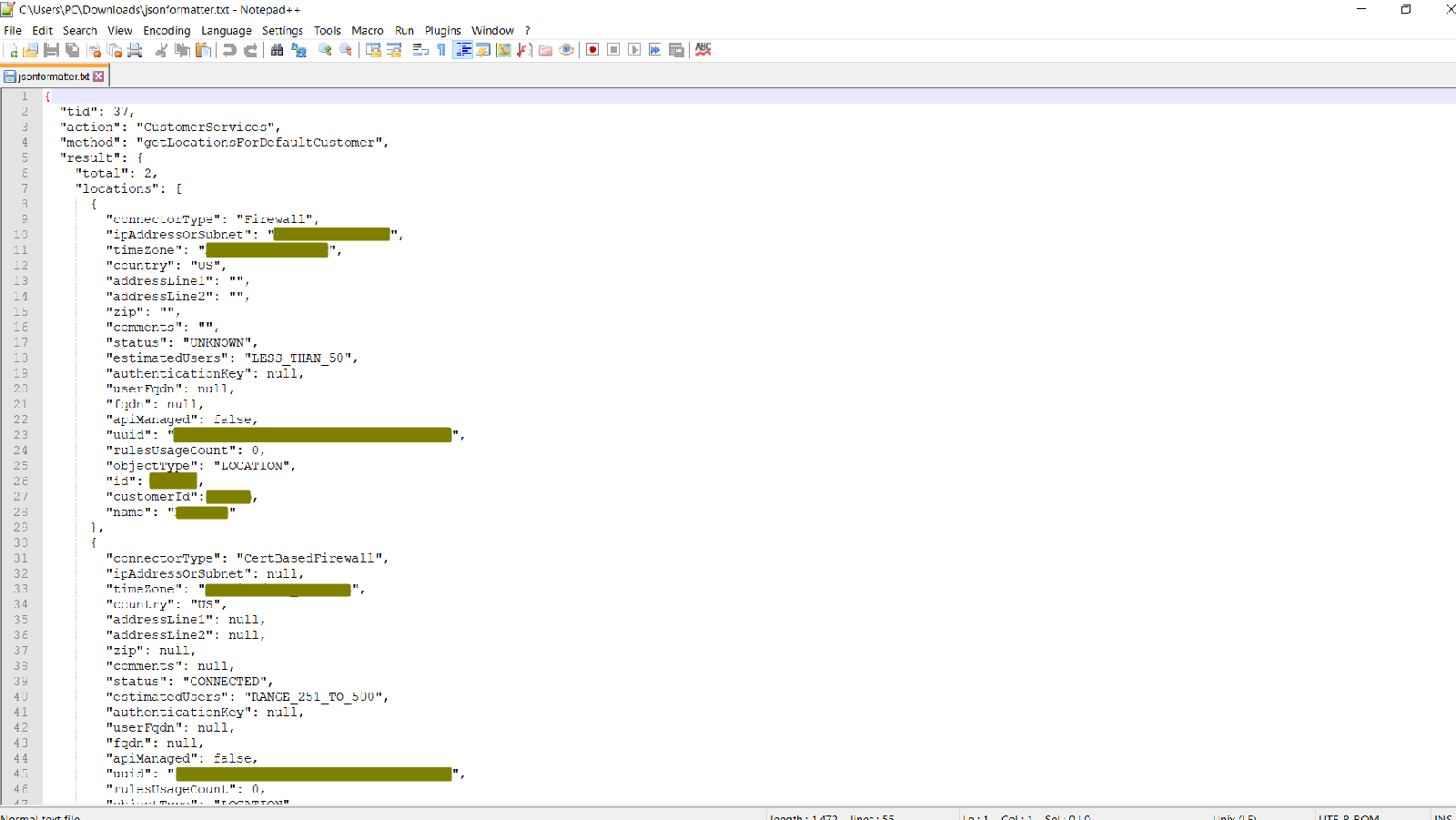Open the Settings menu
Screen dimensions: 1456x820
[x=283, y=31]
